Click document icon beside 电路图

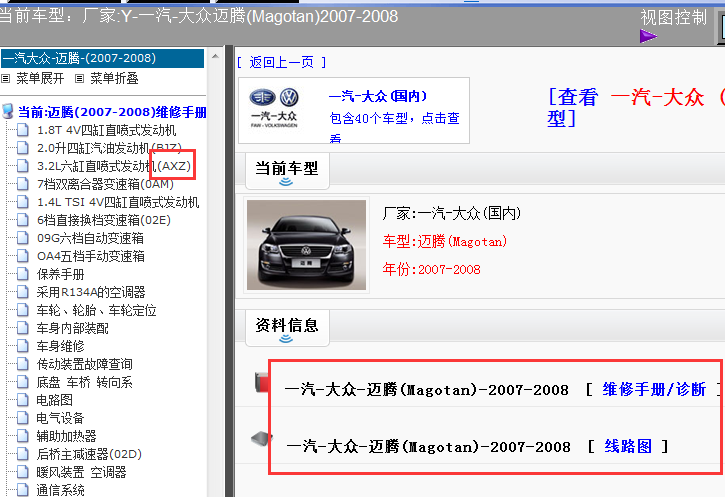click(23, 400)
